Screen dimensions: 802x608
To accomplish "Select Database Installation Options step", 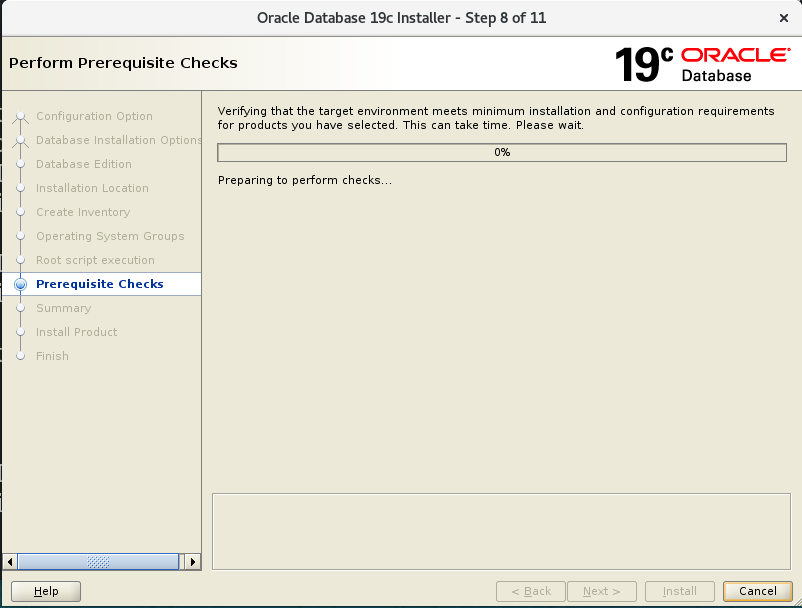I will (119, 140).
